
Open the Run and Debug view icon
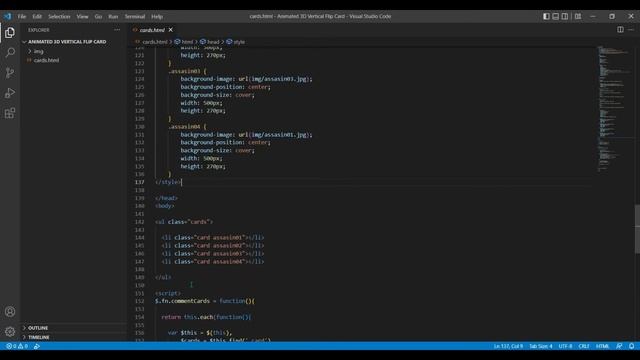click(x=10, y=93)
